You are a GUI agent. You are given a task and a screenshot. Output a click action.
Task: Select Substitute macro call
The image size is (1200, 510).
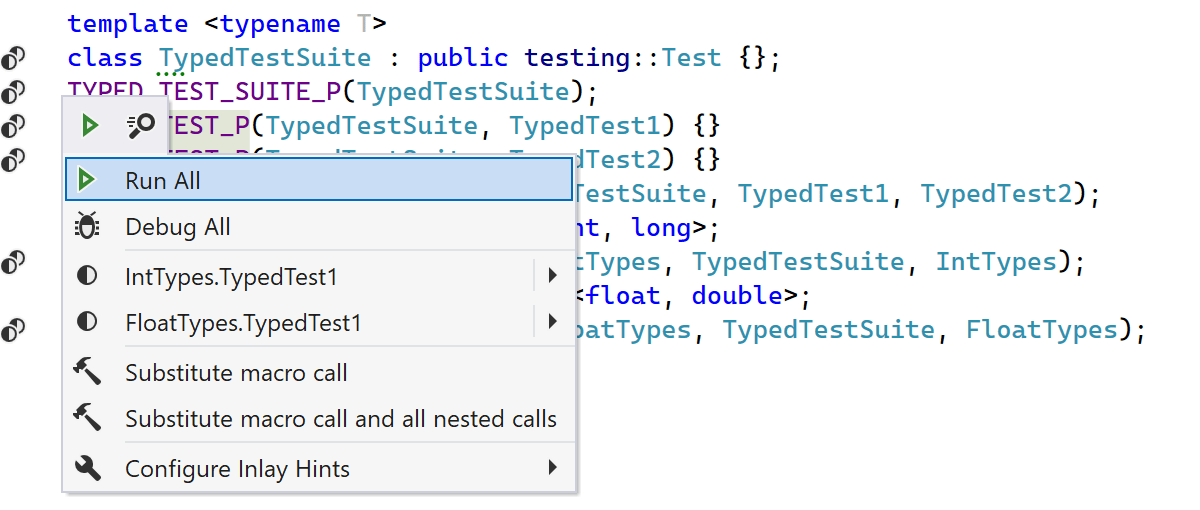(236, 373)
